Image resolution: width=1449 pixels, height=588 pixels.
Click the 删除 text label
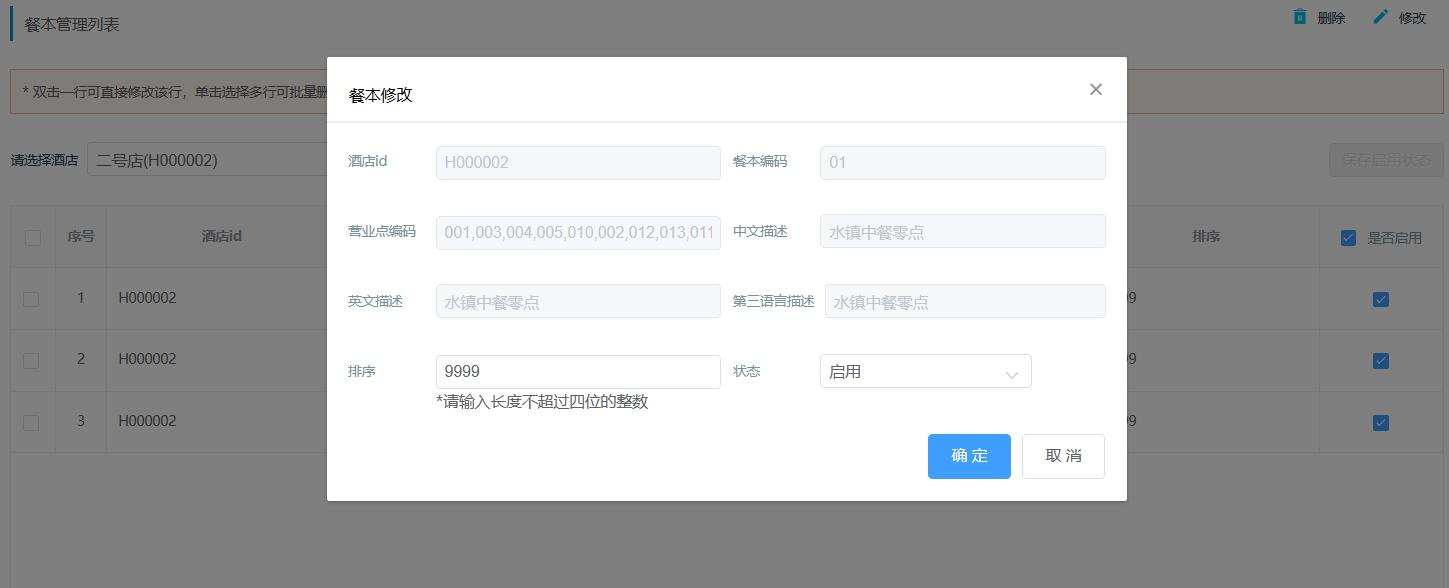tap(1331, 18)
